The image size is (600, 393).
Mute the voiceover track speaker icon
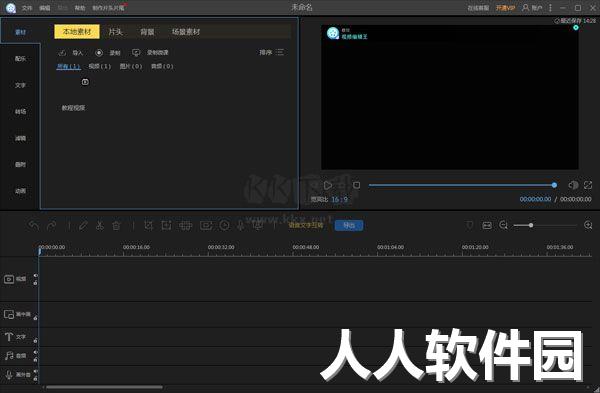tap(36, 371)
